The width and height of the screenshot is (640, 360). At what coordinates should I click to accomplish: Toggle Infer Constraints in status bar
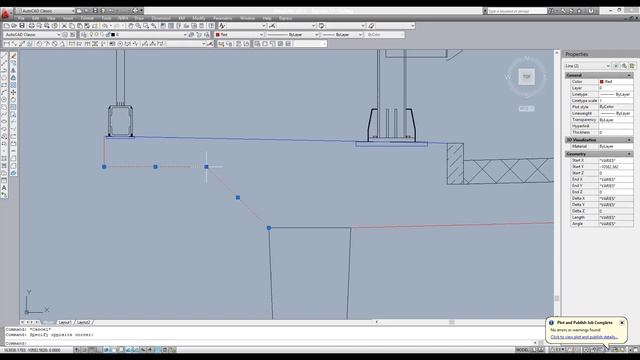point(77,350)
